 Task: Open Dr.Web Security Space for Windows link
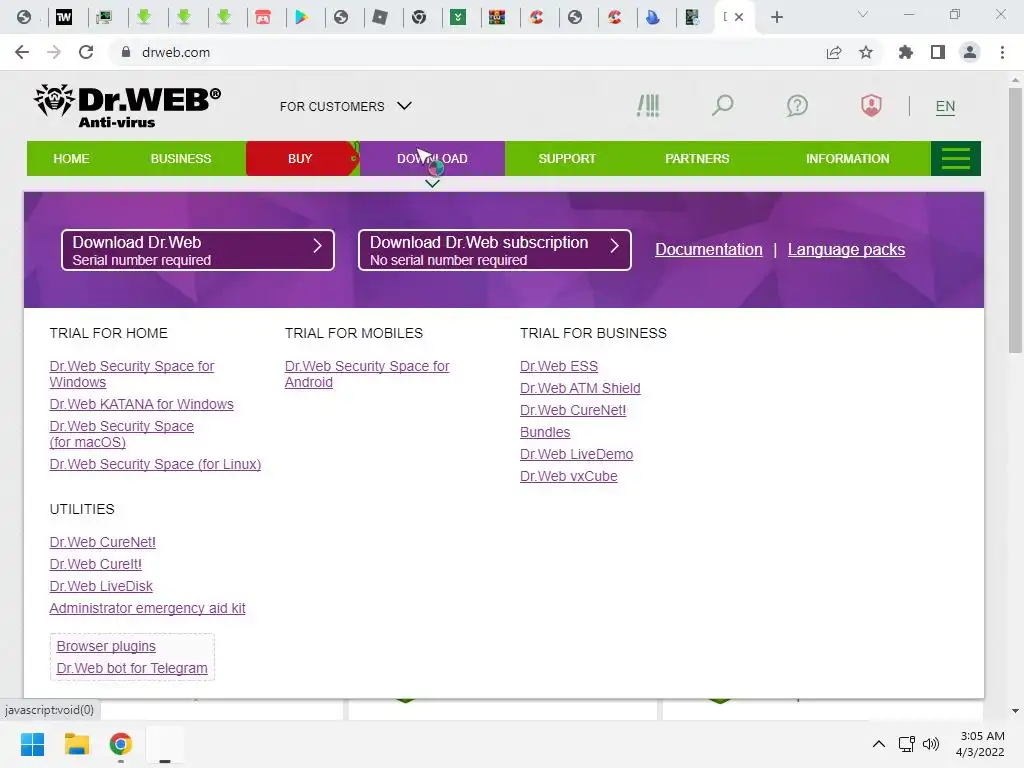point(131,374)
